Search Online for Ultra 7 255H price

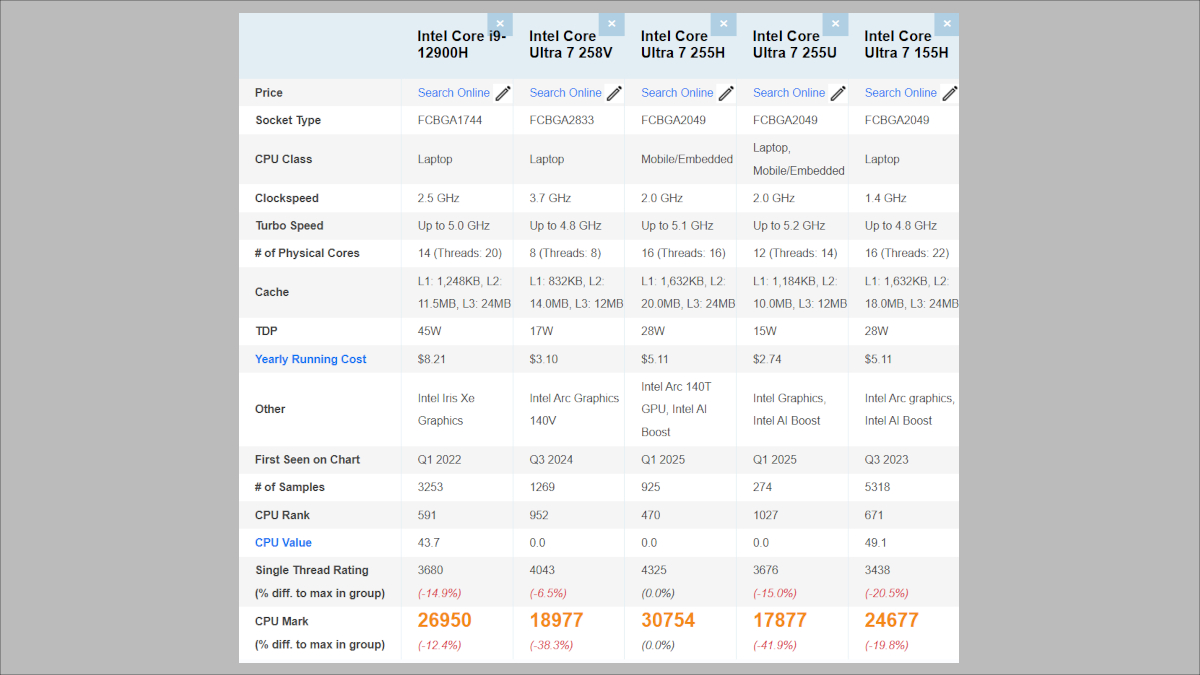tap(677, 92)
